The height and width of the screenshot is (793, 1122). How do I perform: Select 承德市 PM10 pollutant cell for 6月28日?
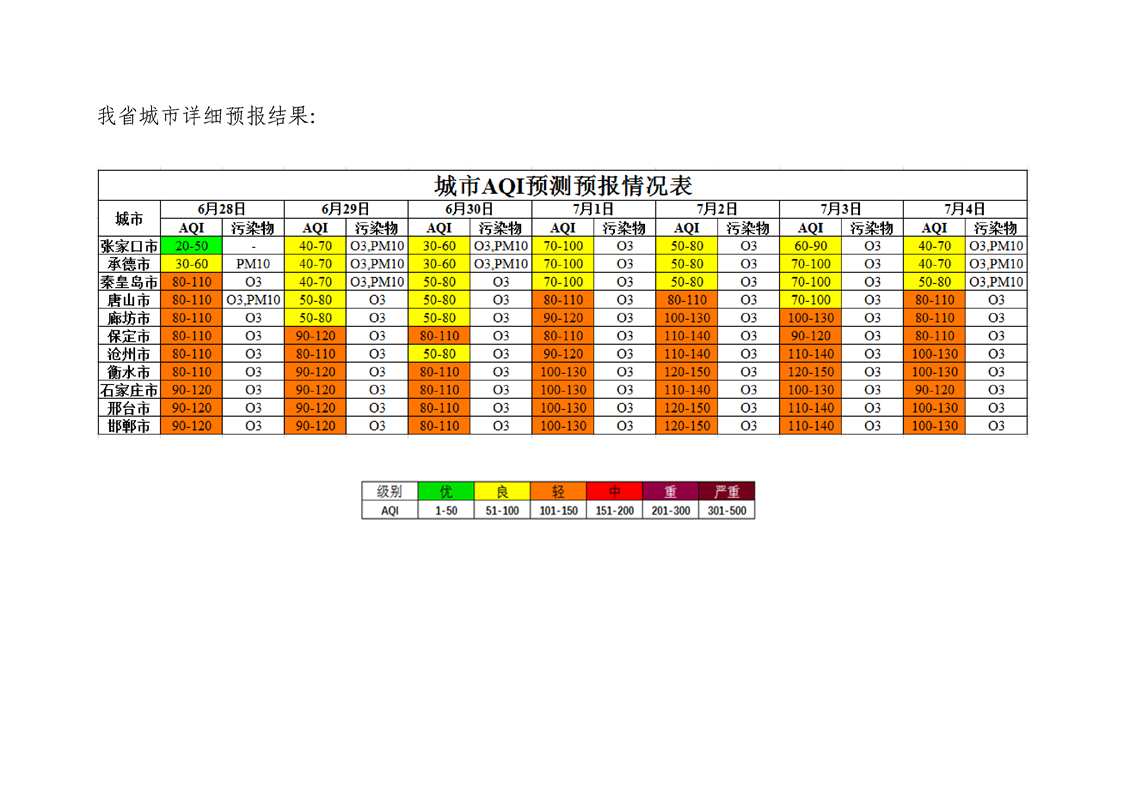[x=253, y=264]
